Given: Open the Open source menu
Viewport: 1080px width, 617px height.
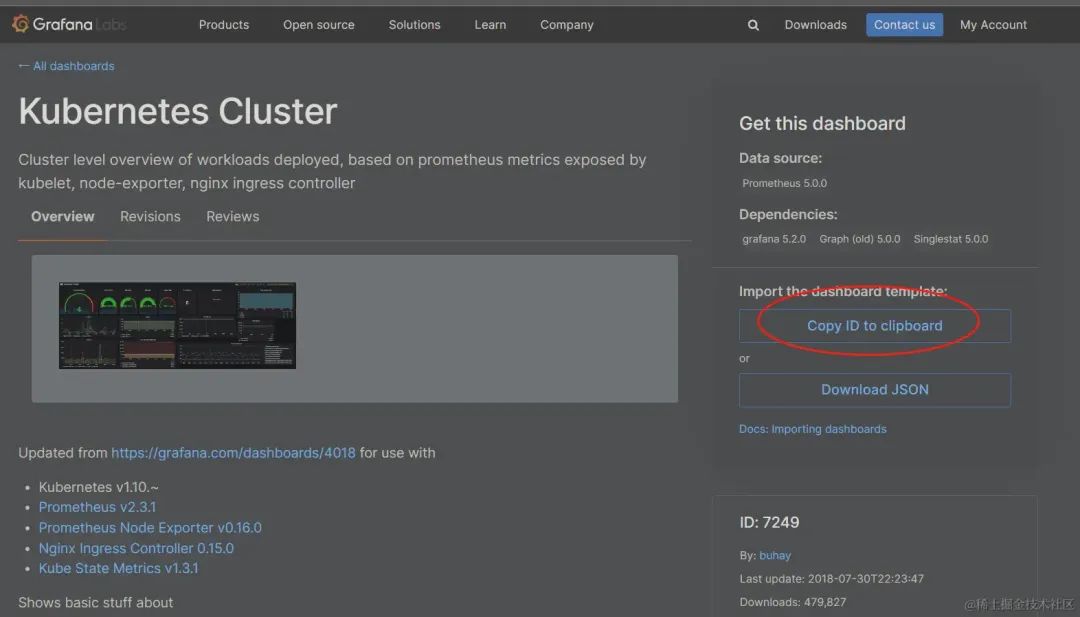Looking at the screenshot, I should coord(319,25).
